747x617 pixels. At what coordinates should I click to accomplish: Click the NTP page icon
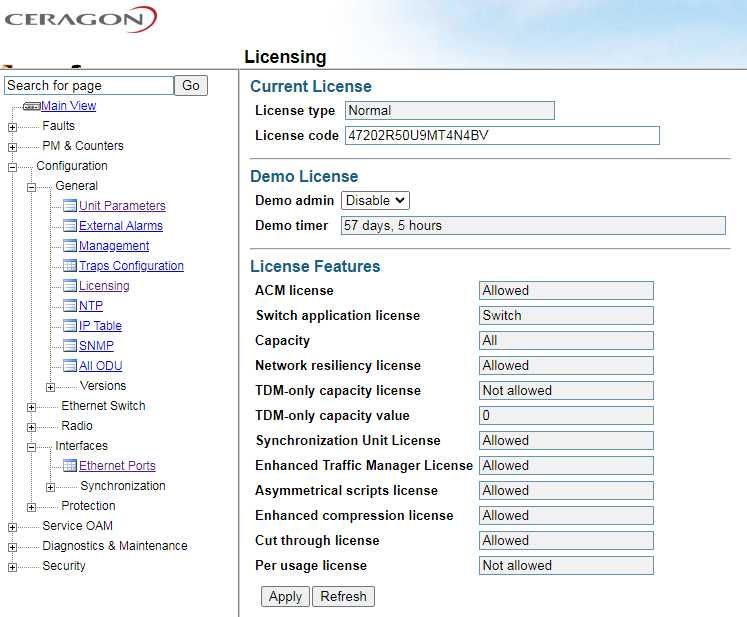coord(70,306)
